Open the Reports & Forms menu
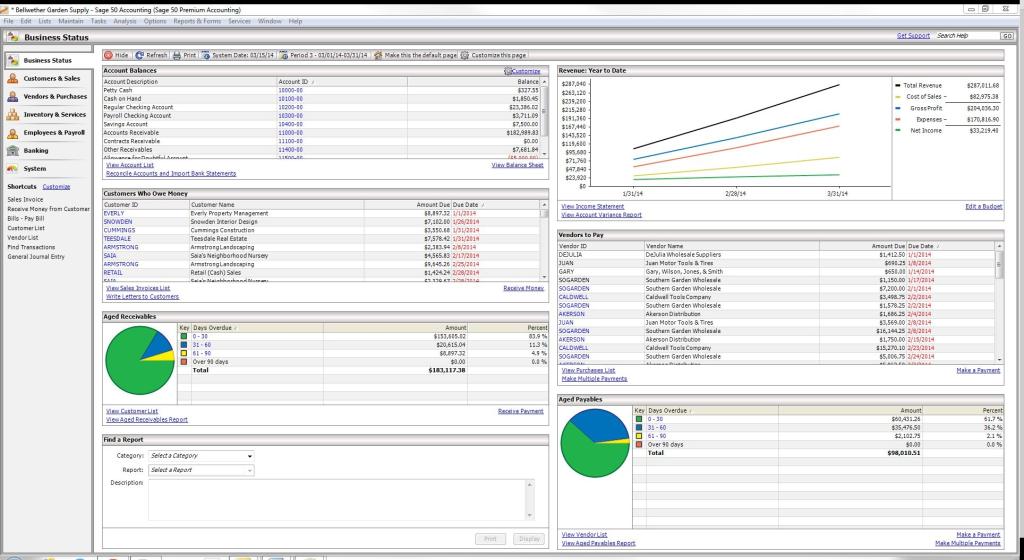The height and width of the screenshot is (560, 1024). [x=196, y=21]
